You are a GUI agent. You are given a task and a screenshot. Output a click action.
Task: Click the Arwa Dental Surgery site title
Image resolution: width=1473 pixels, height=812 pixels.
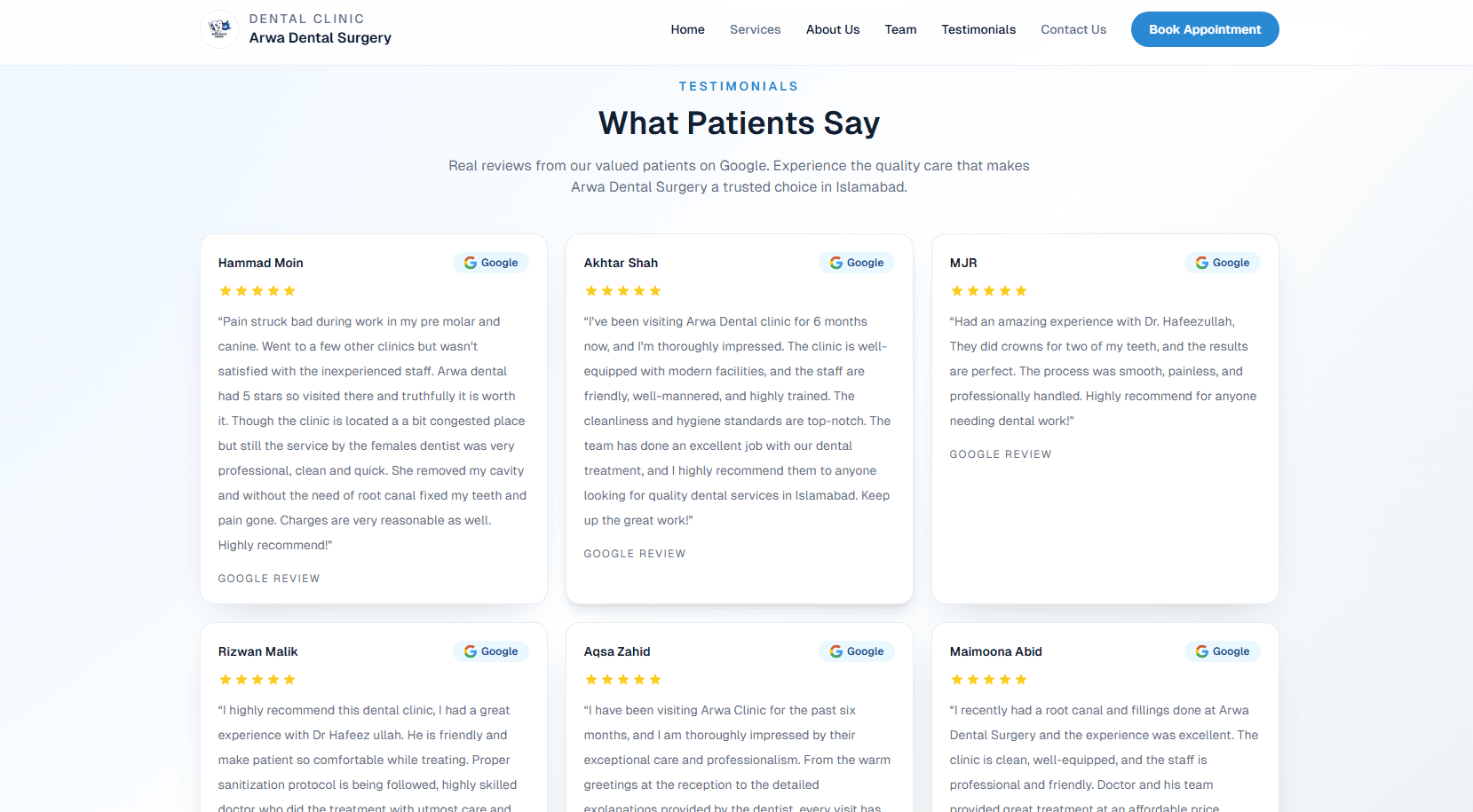320,37
